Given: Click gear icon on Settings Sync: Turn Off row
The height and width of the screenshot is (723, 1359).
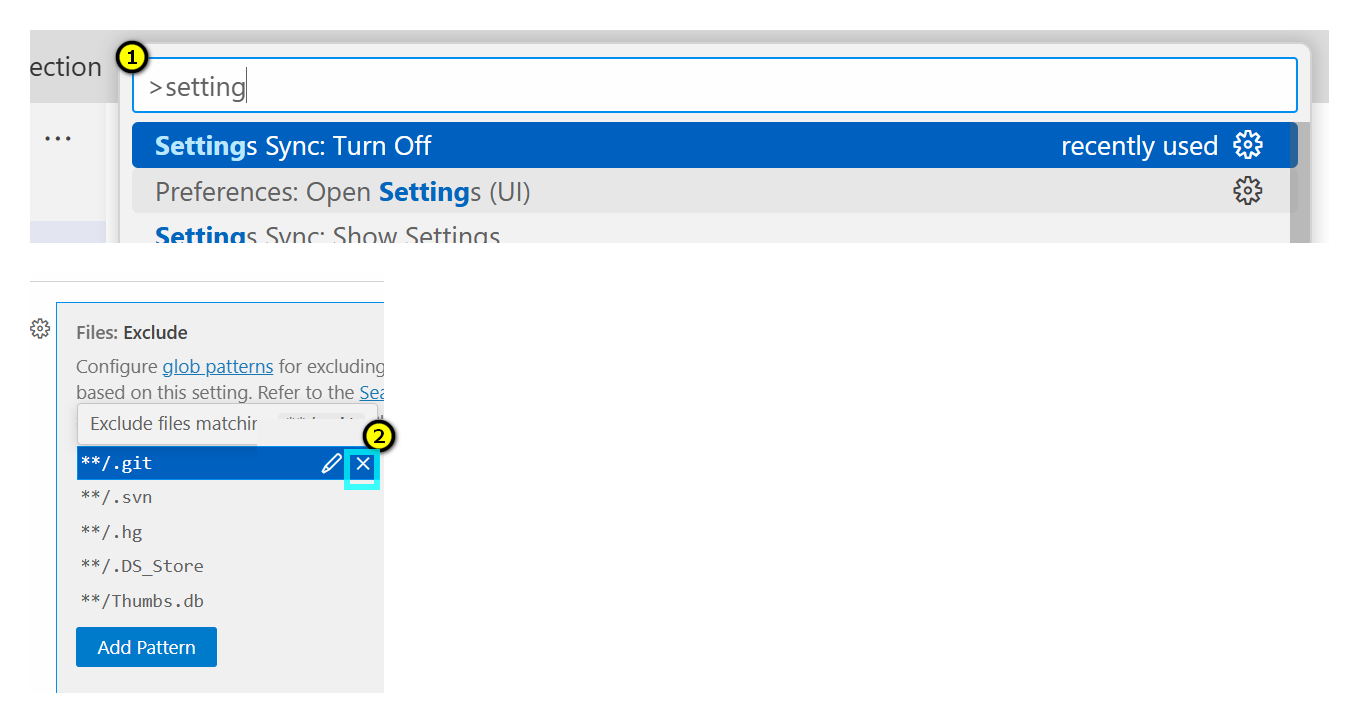Looking at the screenshot, I should pos(1247,145).
